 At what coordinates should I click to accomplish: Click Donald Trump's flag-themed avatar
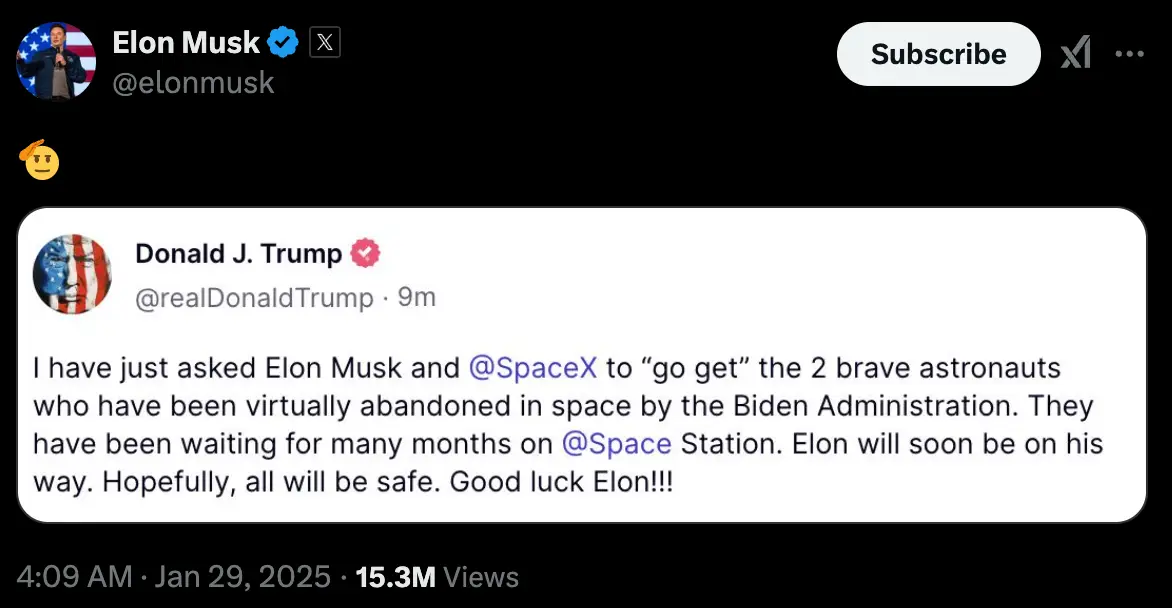[x=72, y=274]
